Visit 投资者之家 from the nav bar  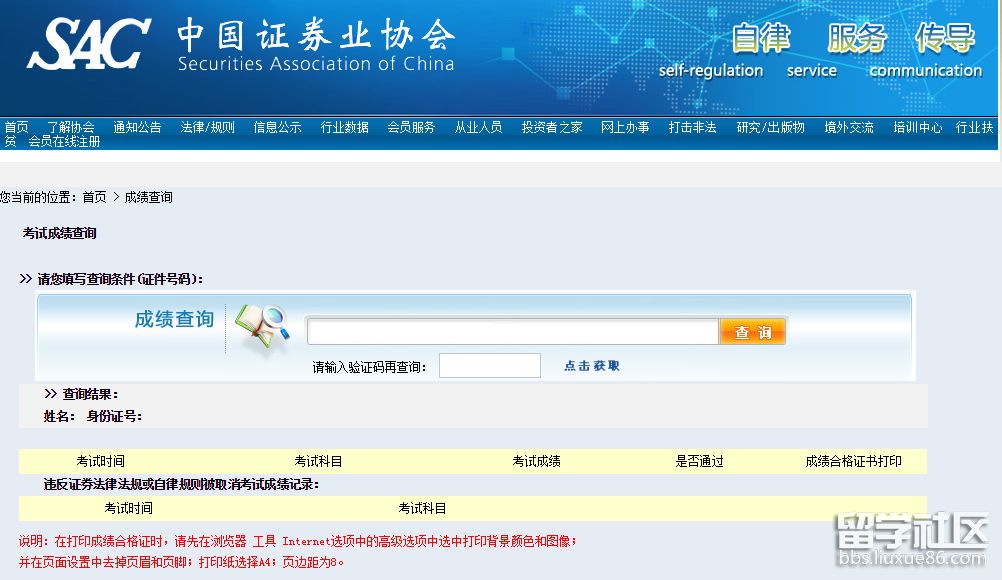pyautogui.click(x=551, y=127)
